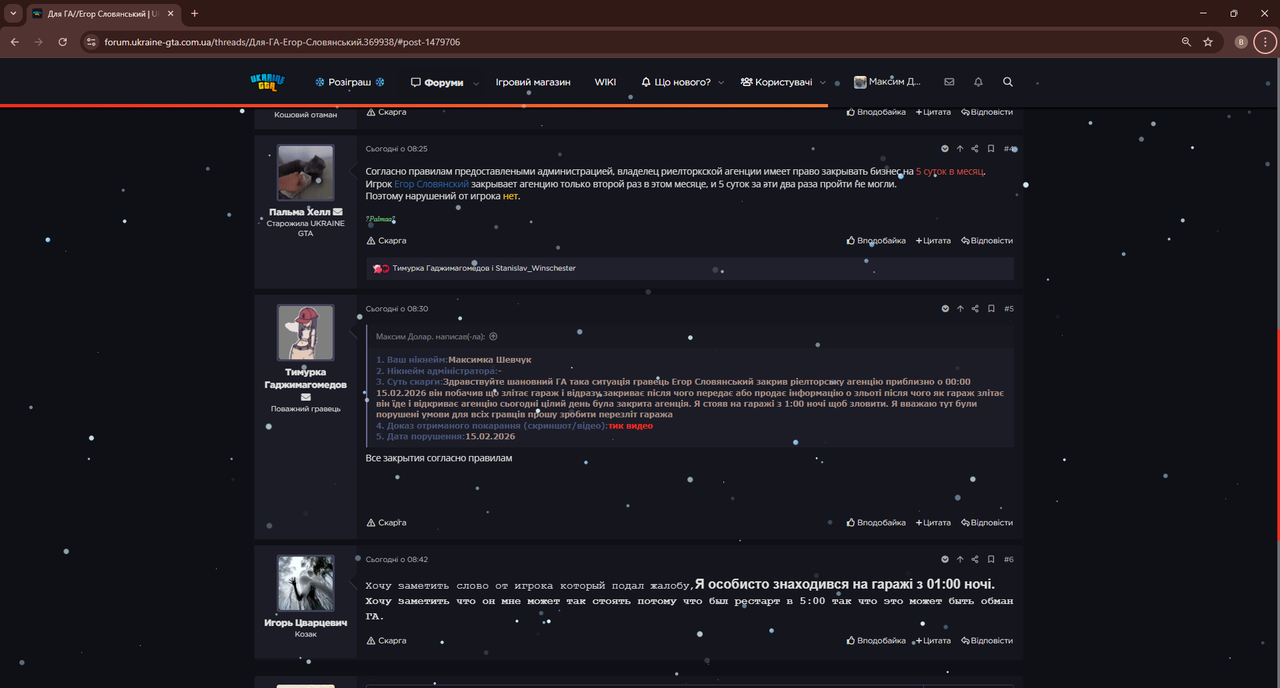
Task: Open permalink #6 of Игорь's post
Action: tap(1009, 560)
